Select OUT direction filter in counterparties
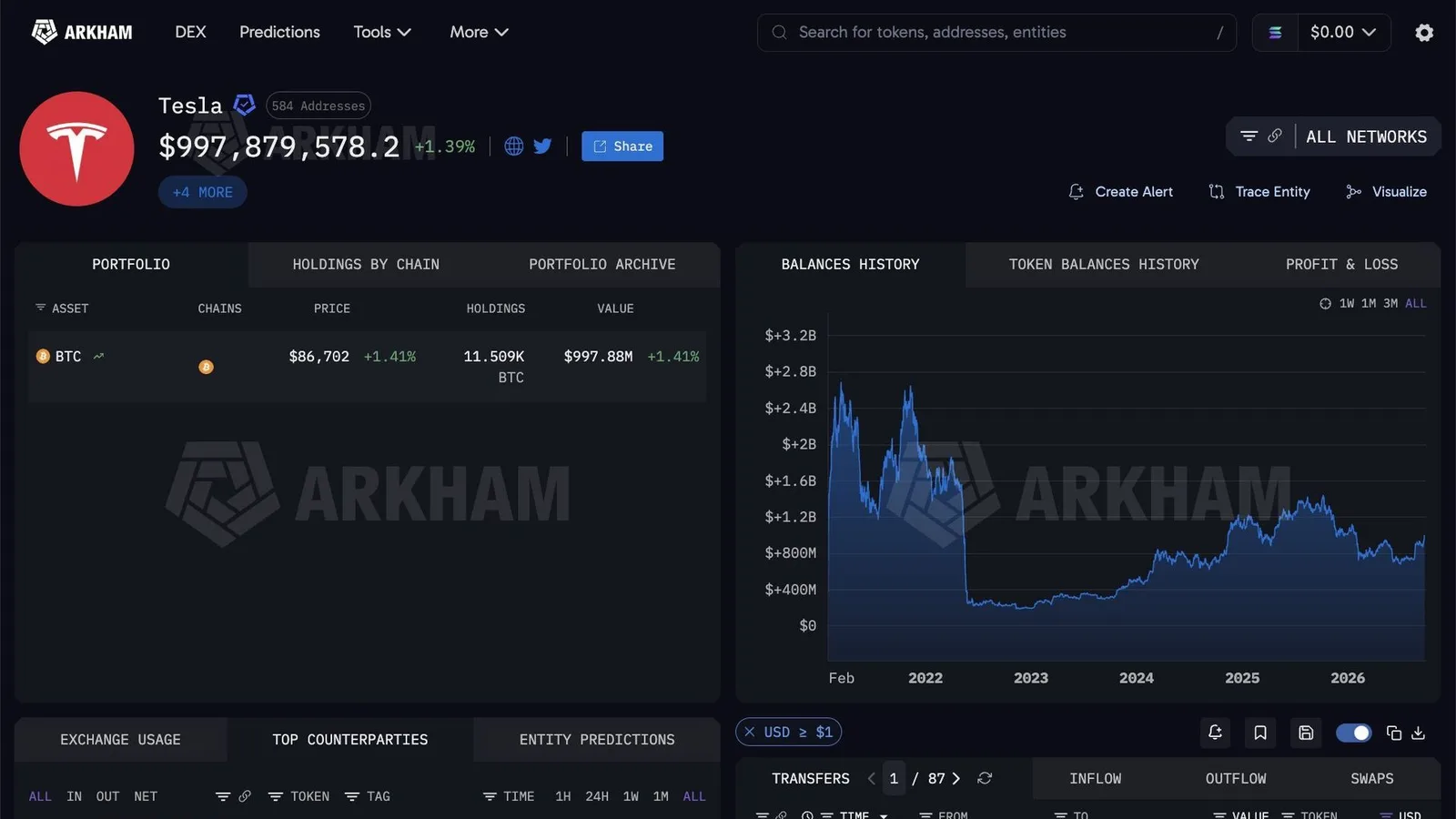Screen dimensions: 1456x819 pos(107,797)
